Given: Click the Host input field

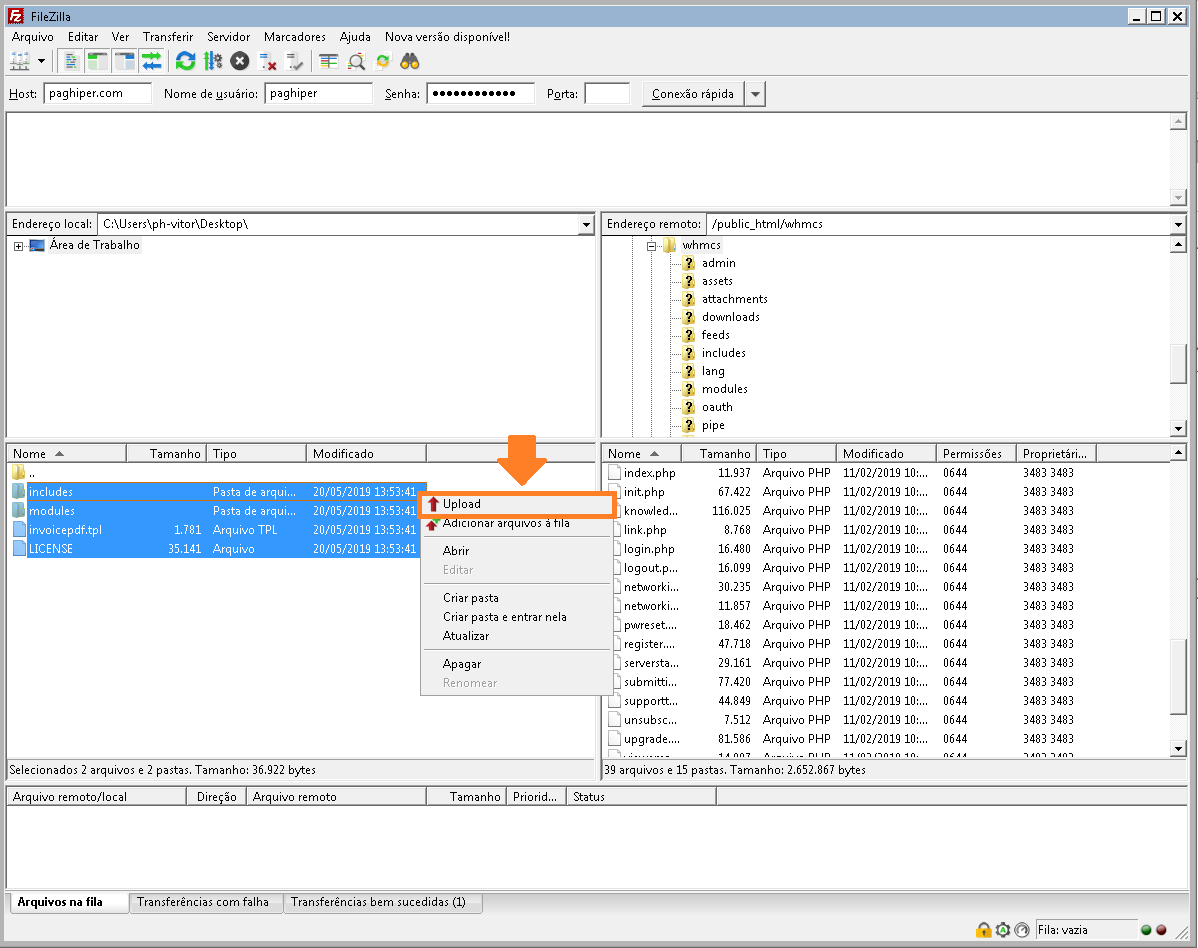Looking at the screenshot, I should click(x=98, y=93).
